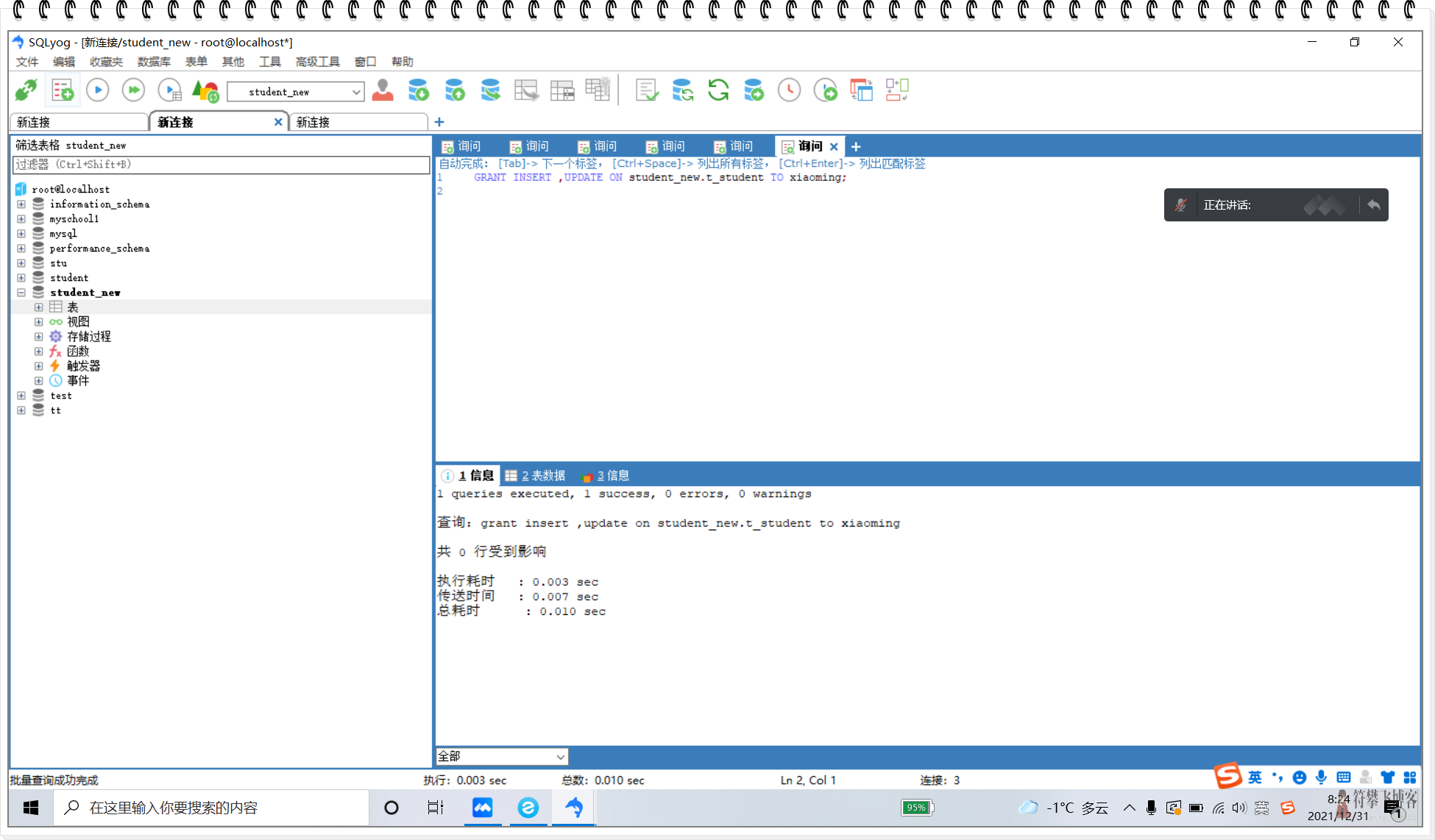Click database with green arrow icon

pos(754,90)
